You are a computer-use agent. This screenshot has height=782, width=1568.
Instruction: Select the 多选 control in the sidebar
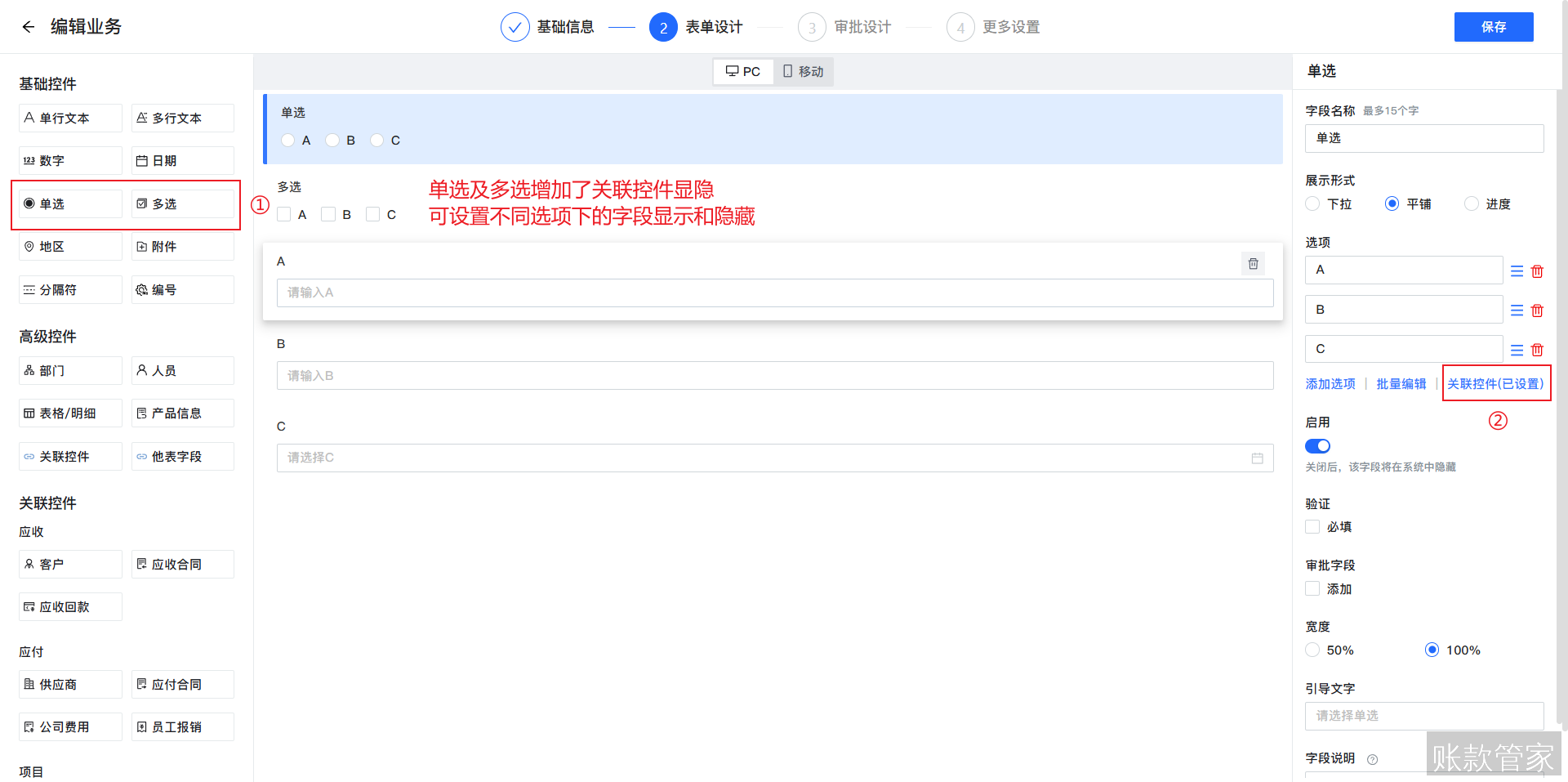pyautogui.click(x=182, y=203)
